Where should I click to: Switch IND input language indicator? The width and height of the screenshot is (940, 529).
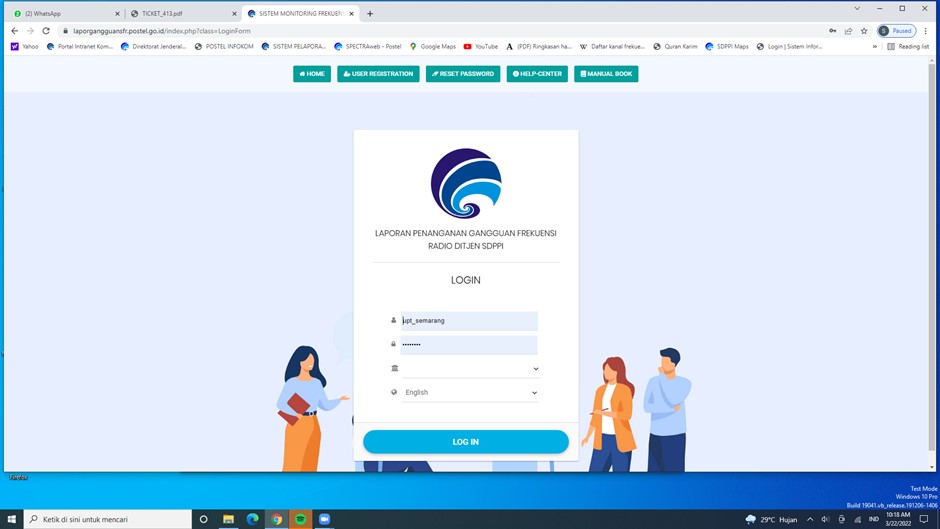tap(873, 519)
